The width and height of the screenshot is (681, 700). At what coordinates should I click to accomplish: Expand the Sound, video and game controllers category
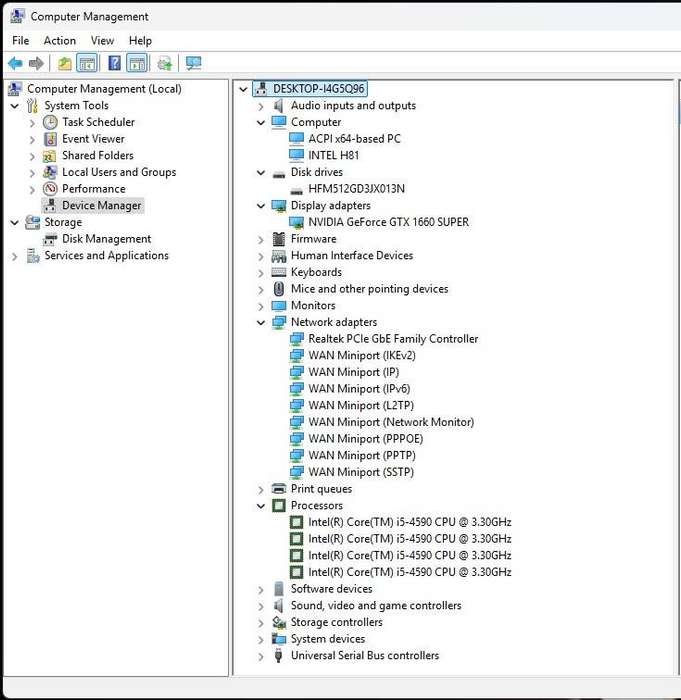(261, 606)
